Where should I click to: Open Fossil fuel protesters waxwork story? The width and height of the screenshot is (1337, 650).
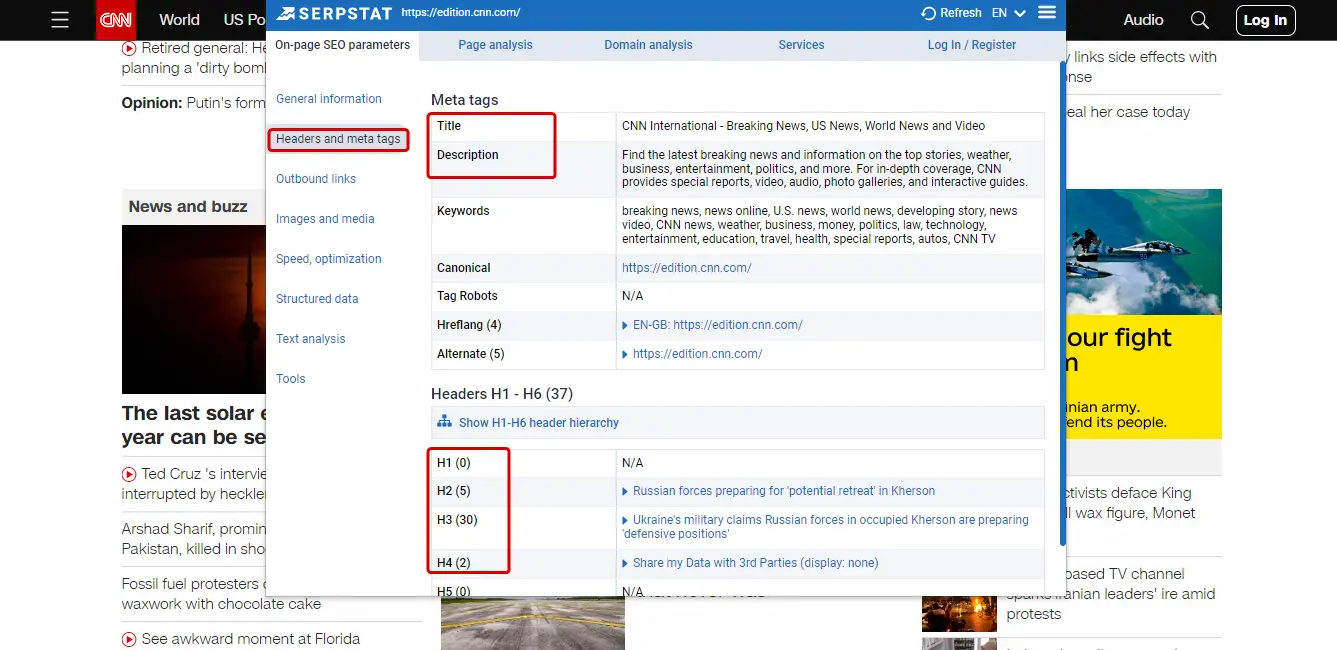click(x=194, y=594)
